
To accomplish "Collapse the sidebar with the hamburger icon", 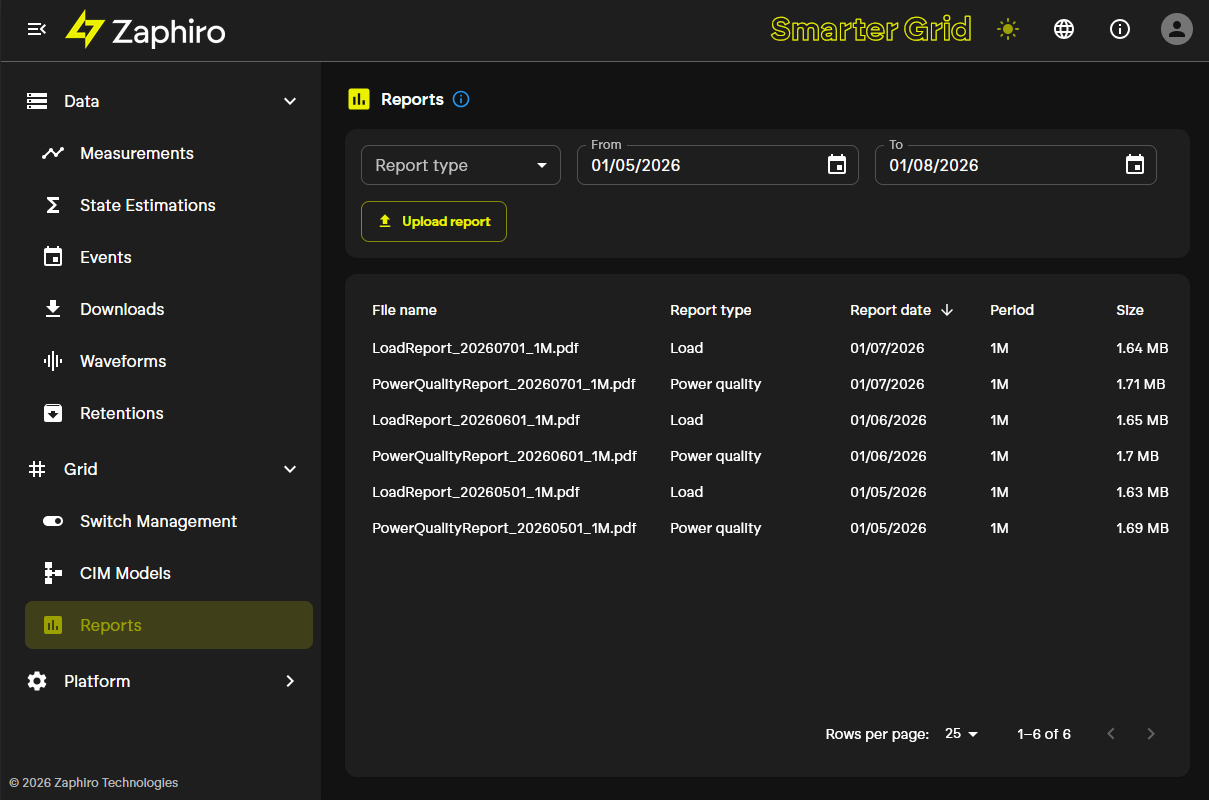I will click(37, 29).
